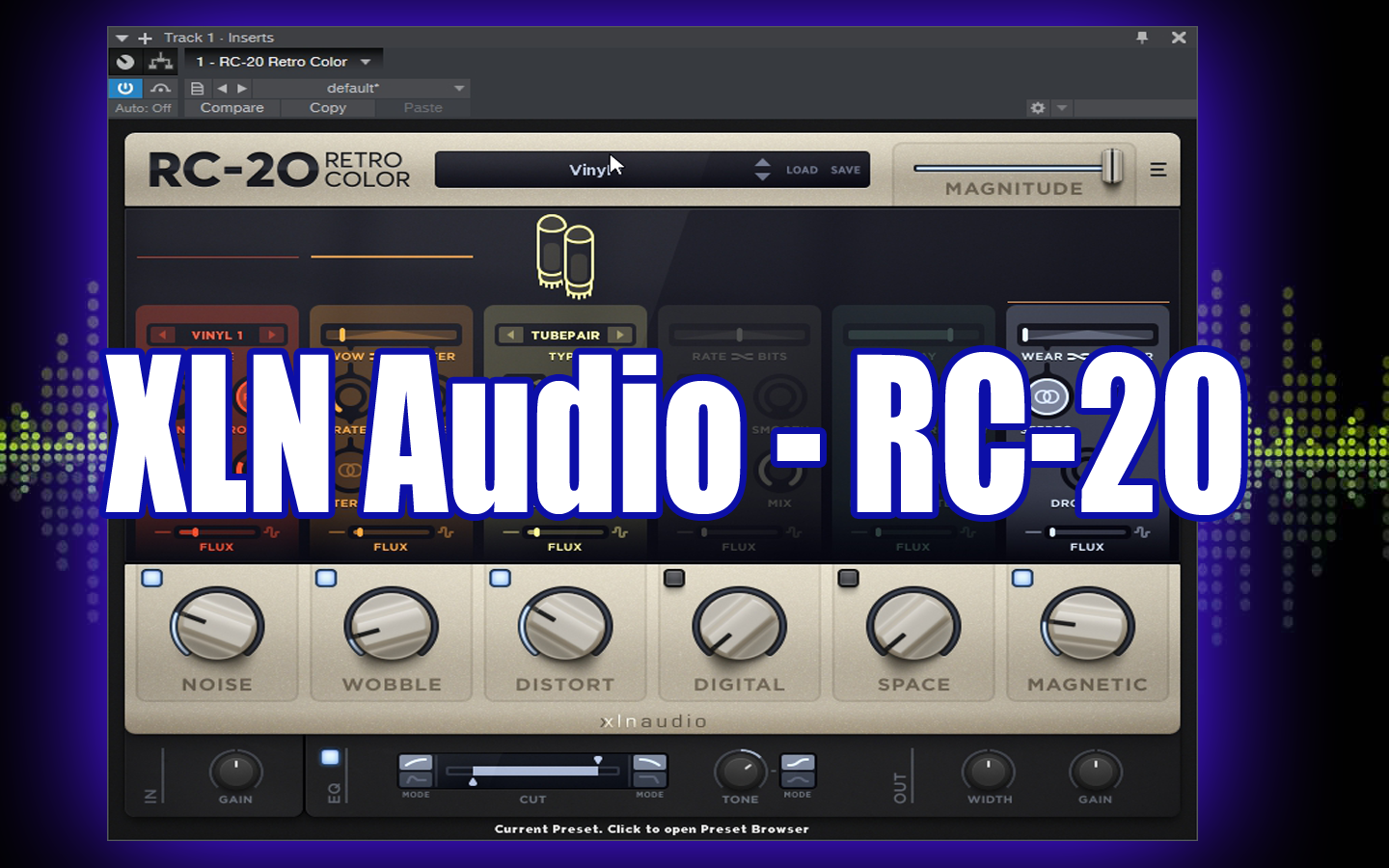1389x868 pixels.
Task: Click Noise module flux waveform icon
Action: click(272, 532)
